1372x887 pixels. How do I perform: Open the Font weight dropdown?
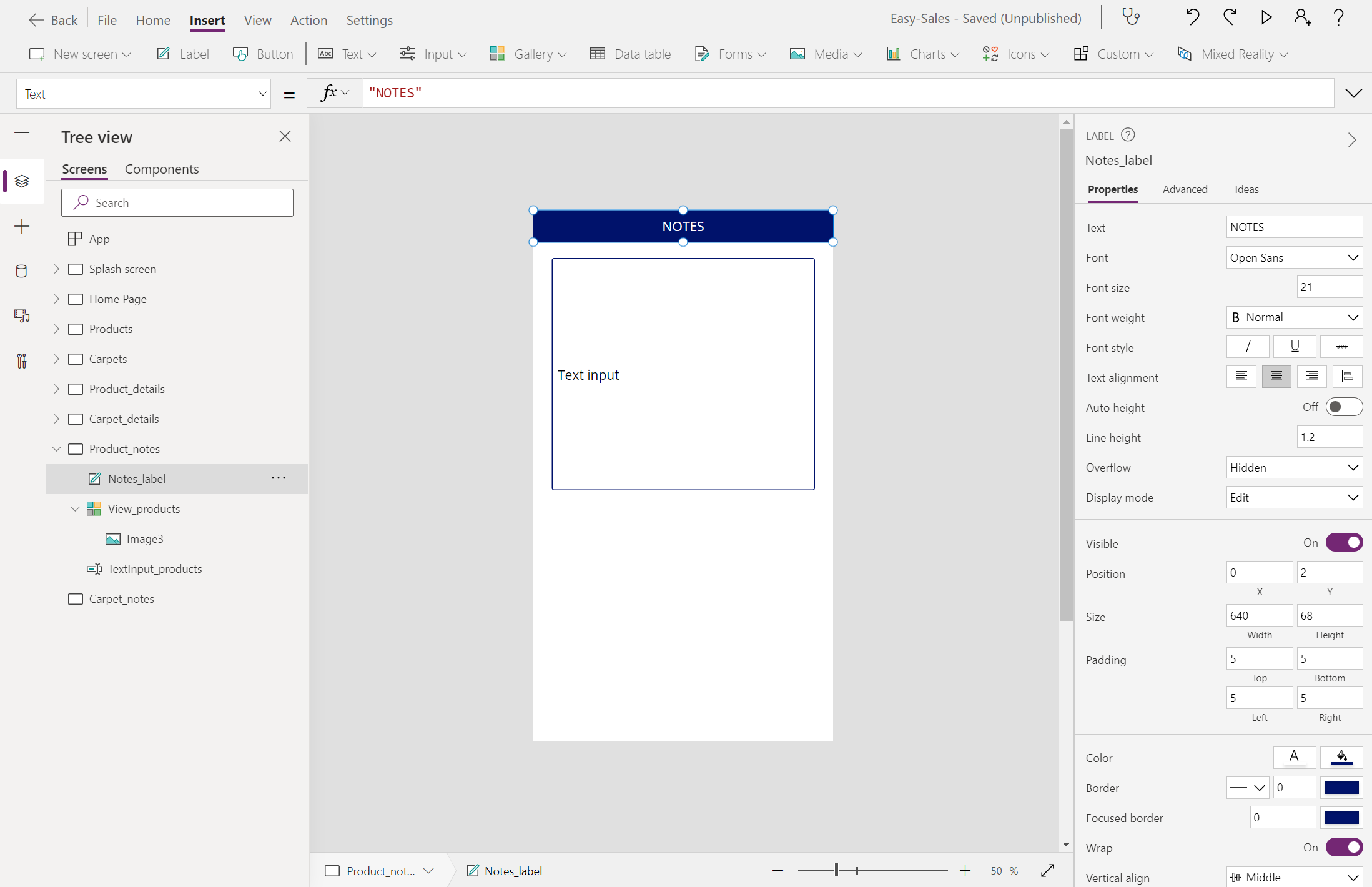[x=1293, y=317]
